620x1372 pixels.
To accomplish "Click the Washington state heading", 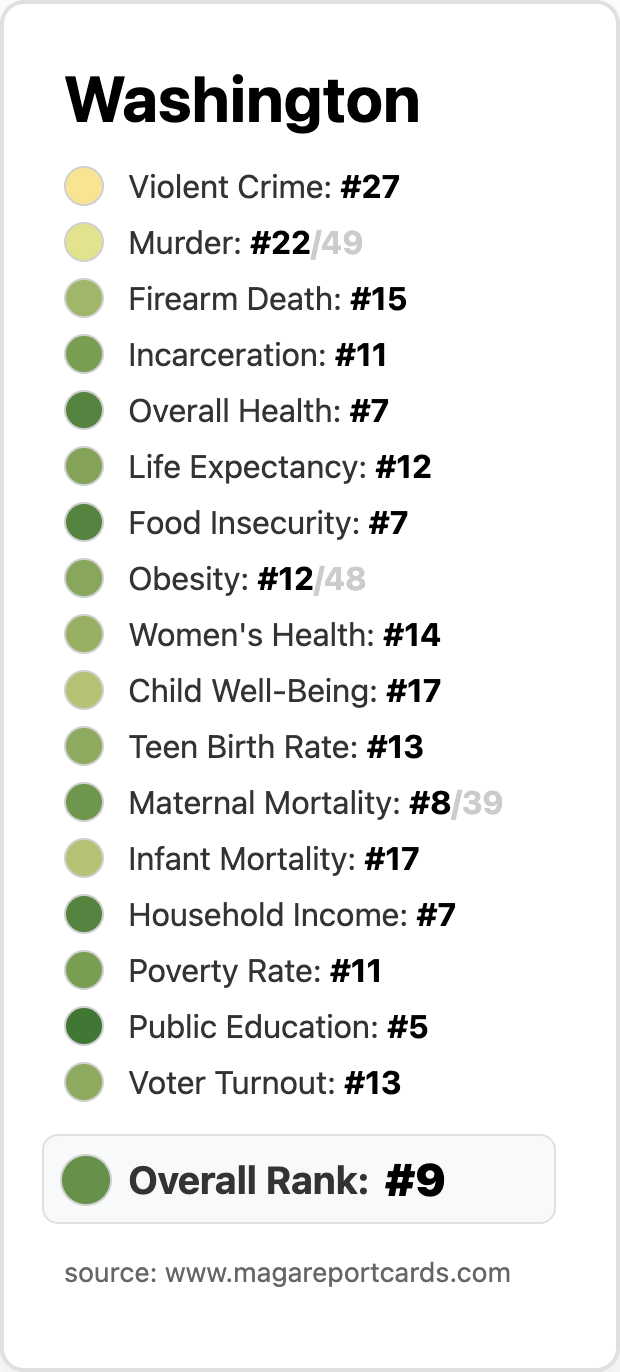I will 242,100.
